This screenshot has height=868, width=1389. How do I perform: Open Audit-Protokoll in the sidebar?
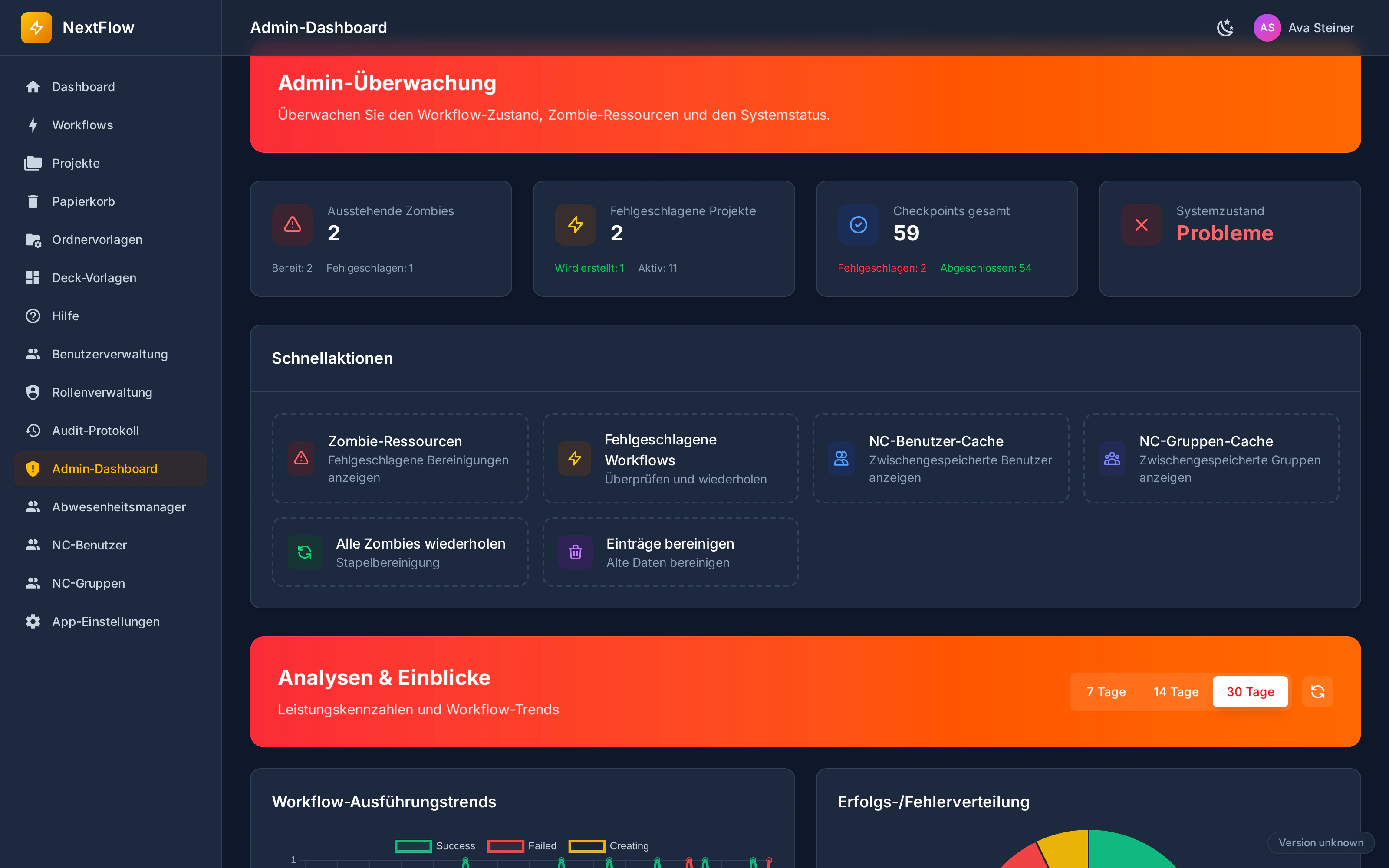pos(111,431)
